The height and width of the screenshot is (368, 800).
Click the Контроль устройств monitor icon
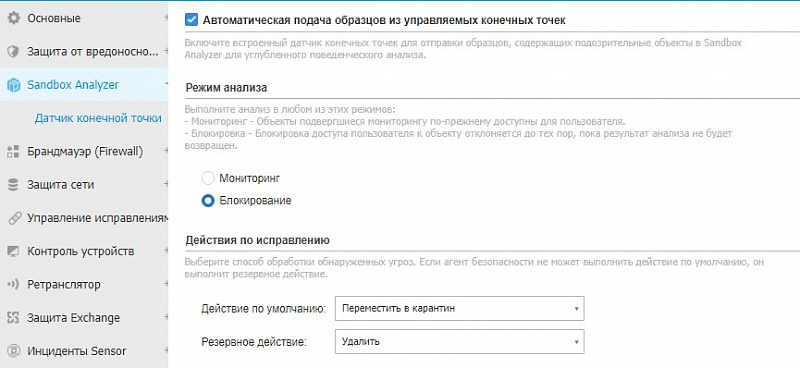pos(13,251)
